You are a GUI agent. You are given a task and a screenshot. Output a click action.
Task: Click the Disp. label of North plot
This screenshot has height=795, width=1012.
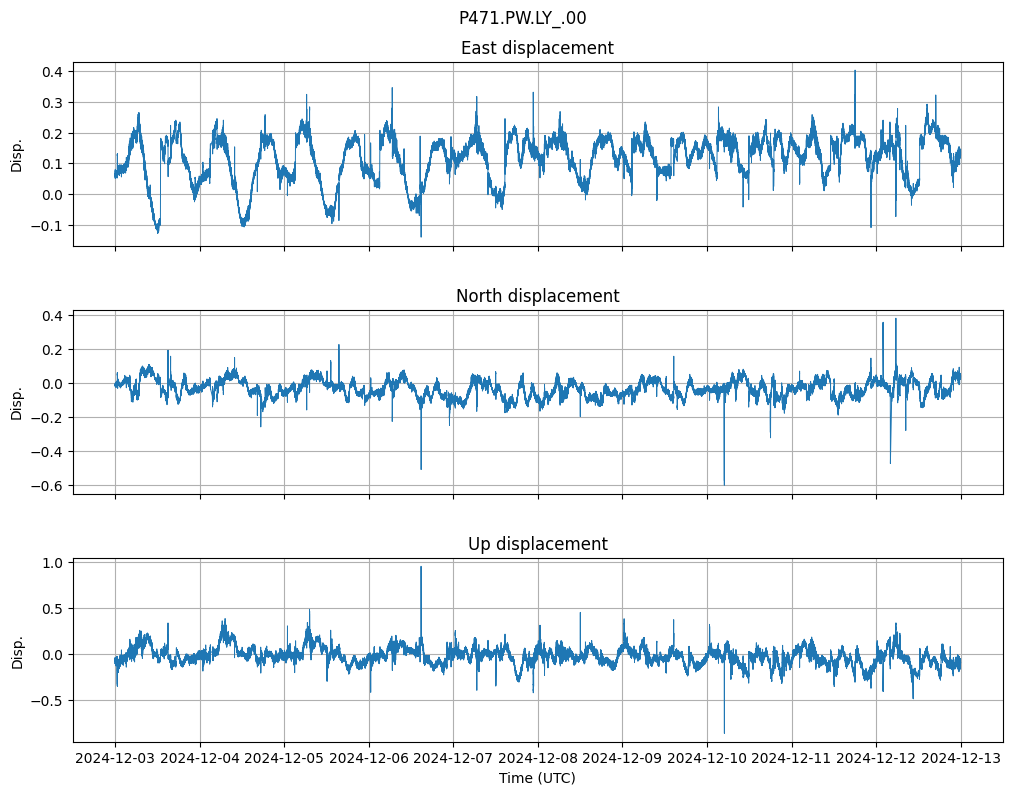click(x=17, y=402)
